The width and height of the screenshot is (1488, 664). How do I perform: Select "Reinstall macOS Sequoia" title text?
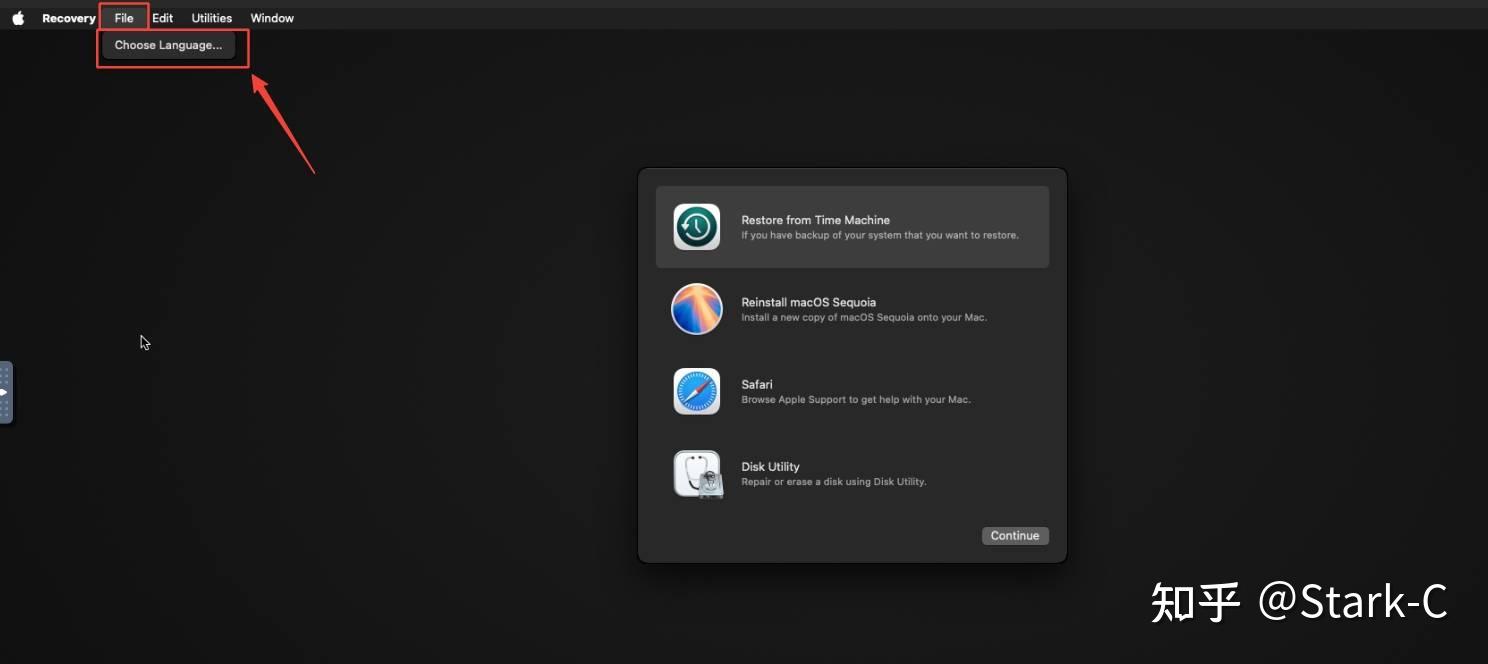[808, 302]
